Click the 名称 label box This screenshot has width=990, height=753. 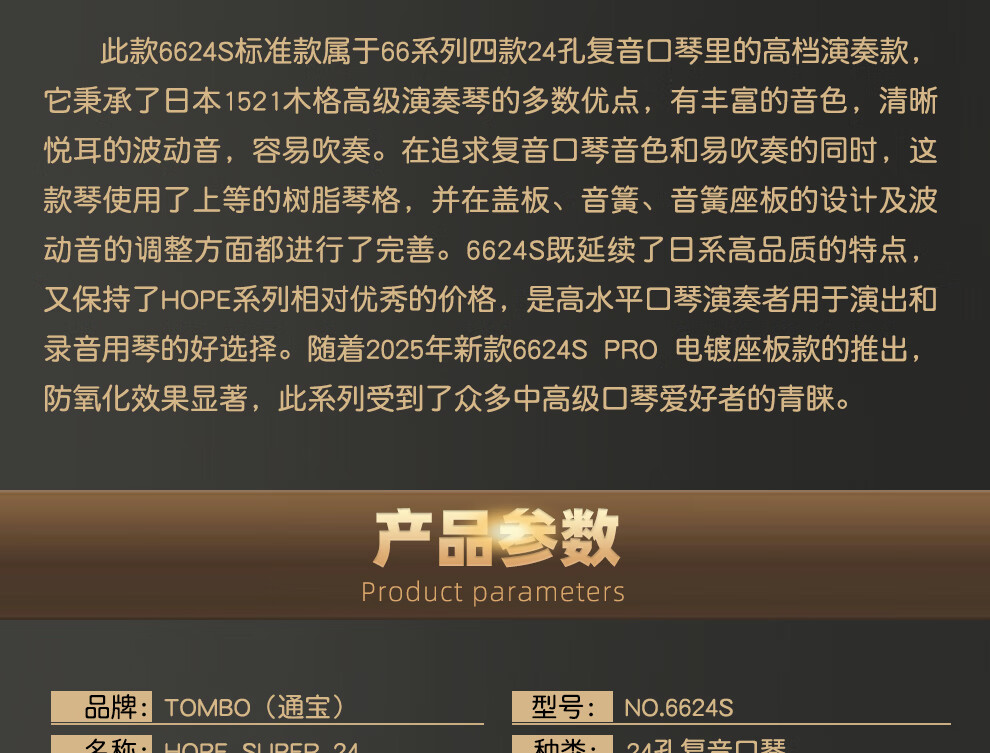tap(101, 745)
